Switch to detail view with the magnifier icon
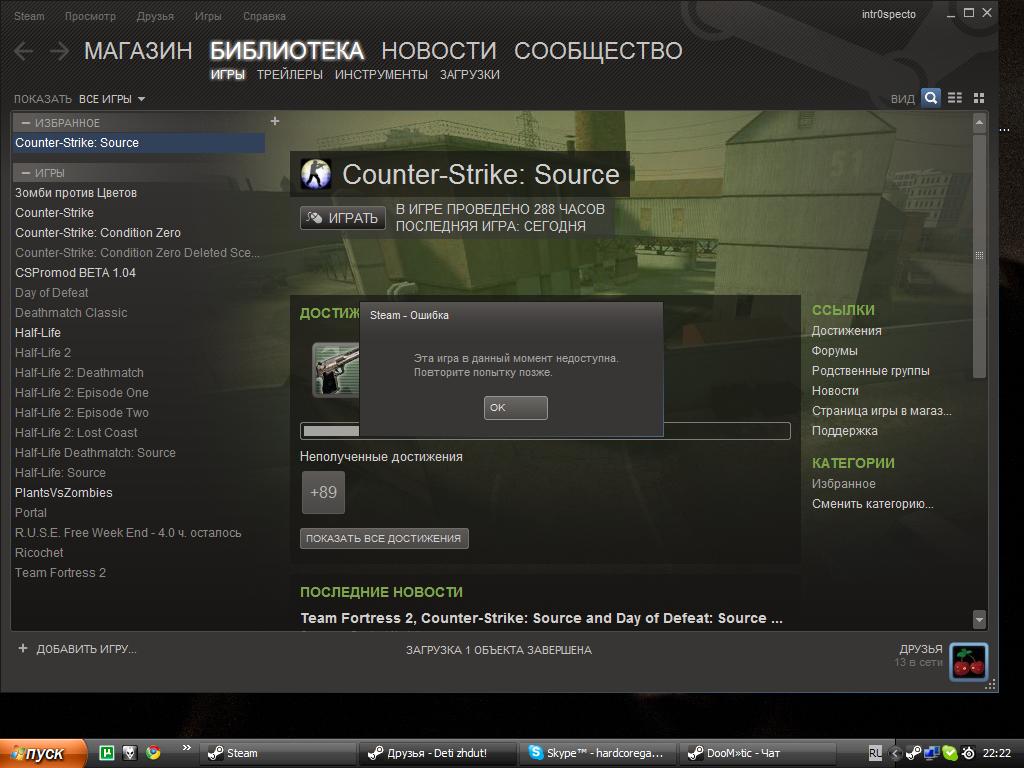The image size is (1024, 768). tap(931, 98)
